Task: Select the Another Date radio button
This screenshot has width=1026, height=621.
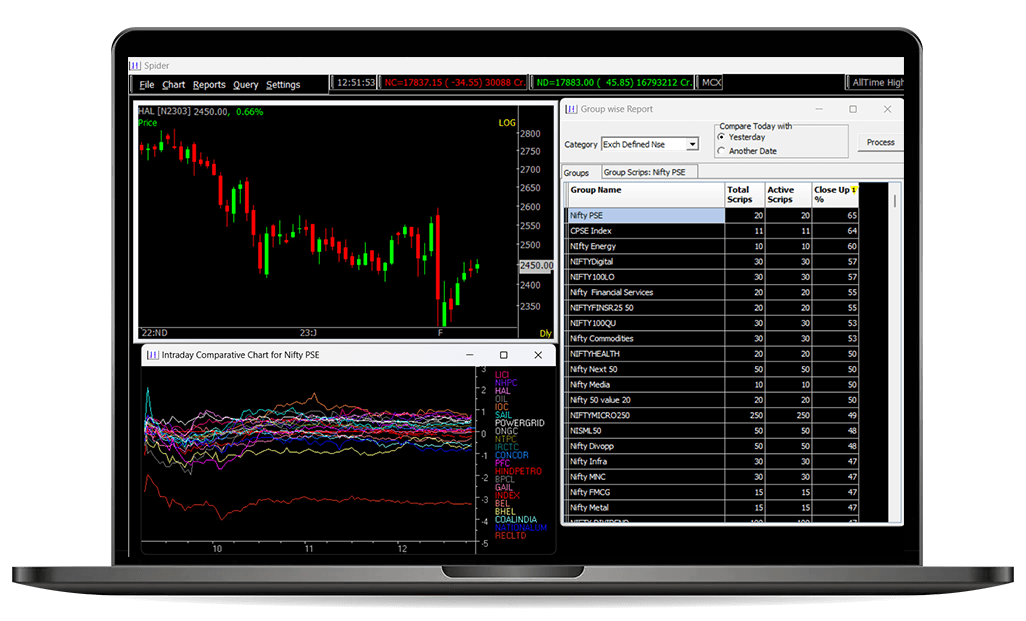Action: pyautogui.click(x=722, y=149)
